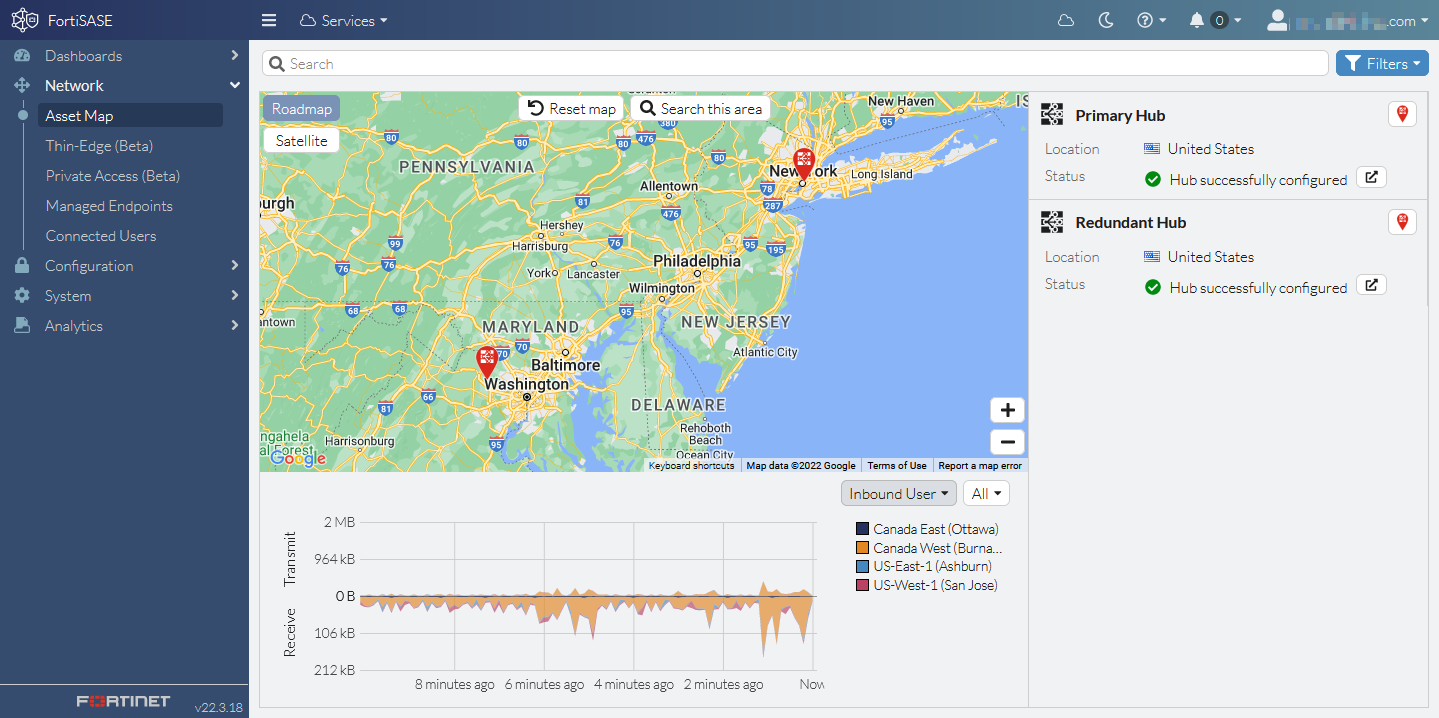The height and width of the screenshot is (718, 1439).
Task: Select Asset Map in sidebar
Action: 130,116
